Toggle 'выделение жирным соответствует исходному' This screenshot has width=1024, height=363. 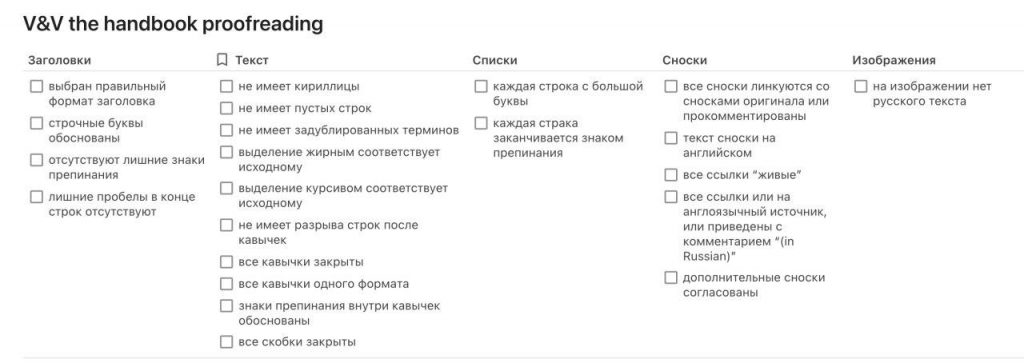point(226,152)
